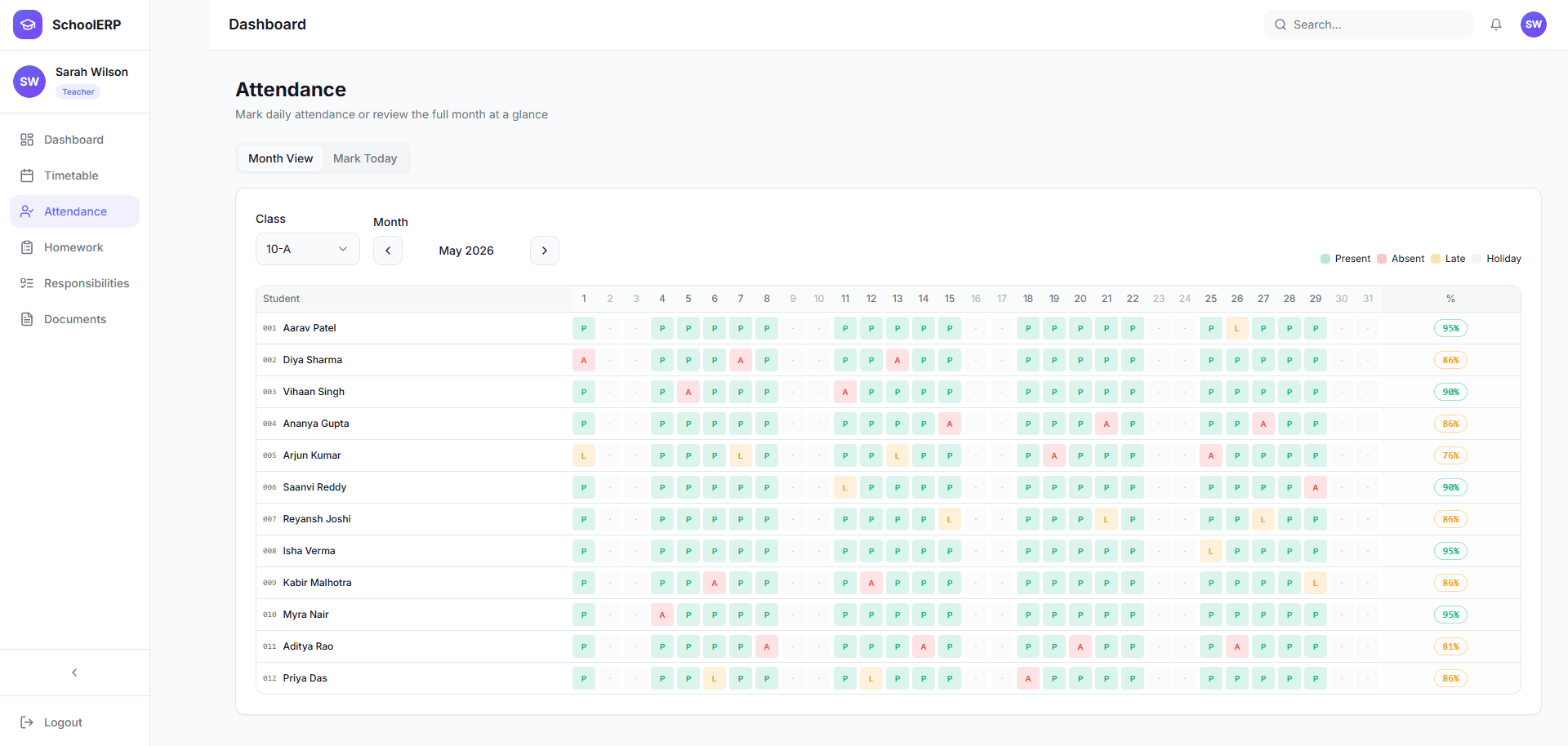This screenshot has height=746, width=1568.
Task: Click Ananya Gupta's name
Action: point(316,424)
